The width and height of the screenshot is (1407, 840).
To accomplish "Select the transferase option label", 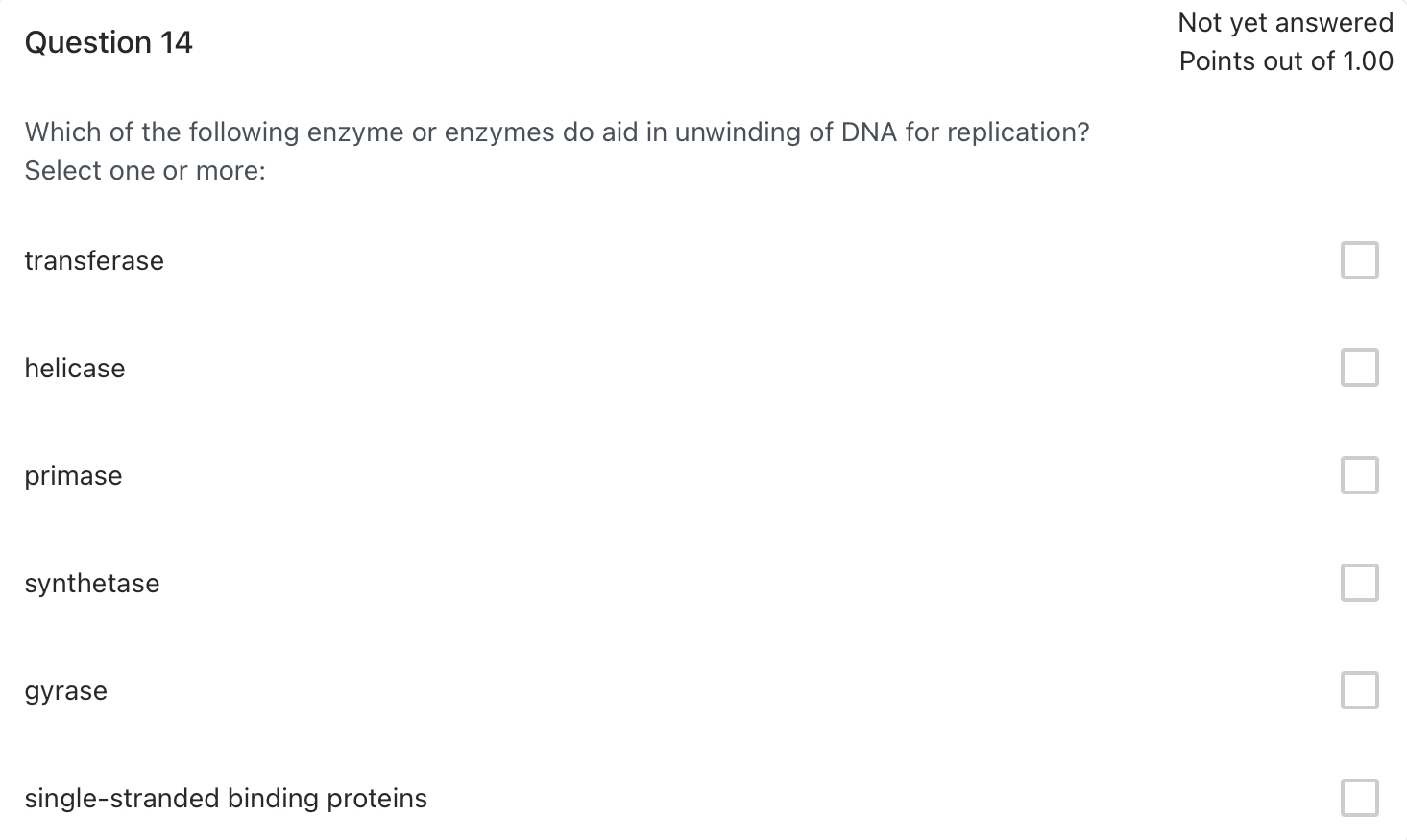I will coord(94,260).
